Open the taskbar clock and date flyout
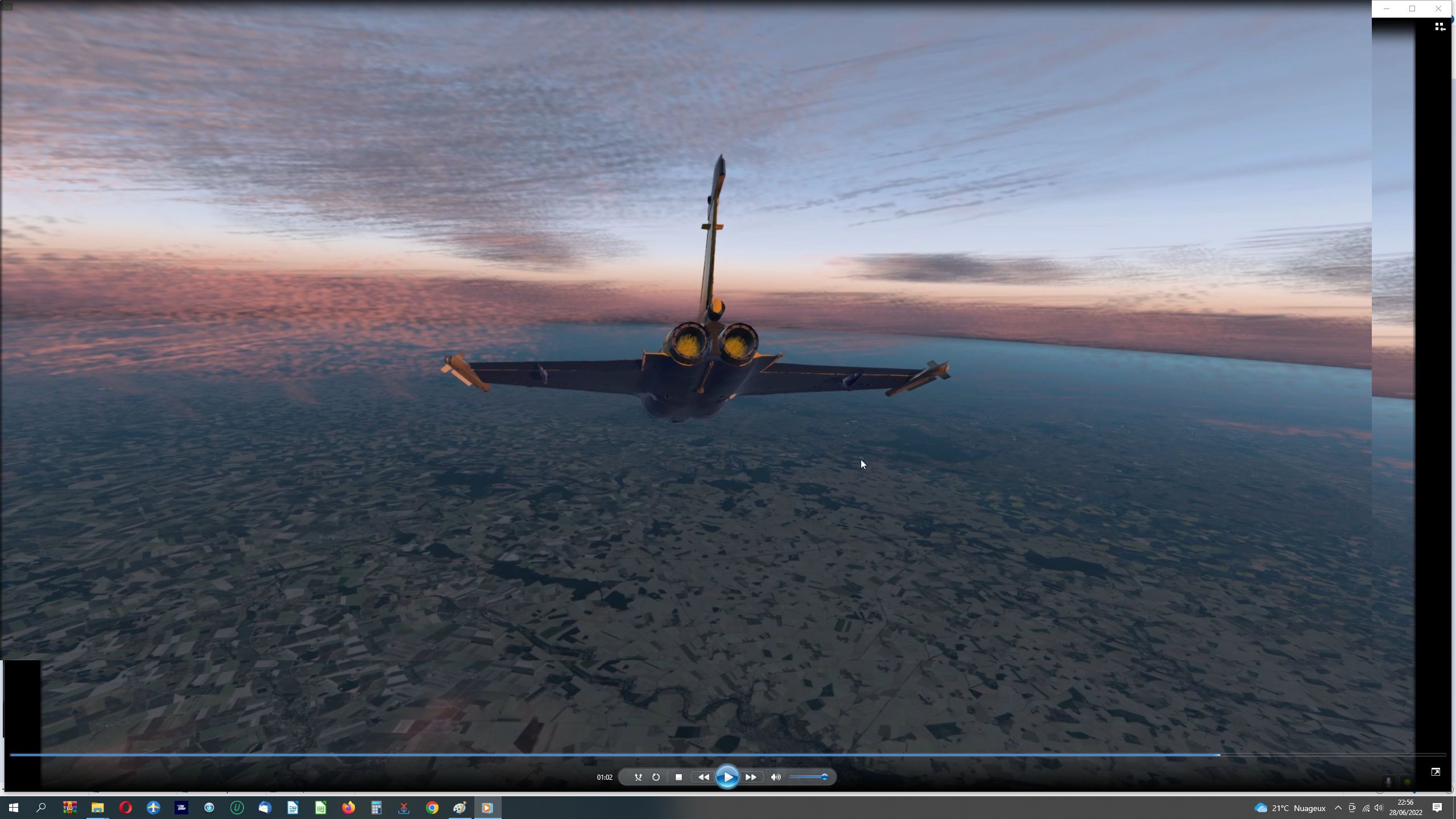This screenshot has width=1456, height=819. pyautogui.click(x=1405, y=808)
